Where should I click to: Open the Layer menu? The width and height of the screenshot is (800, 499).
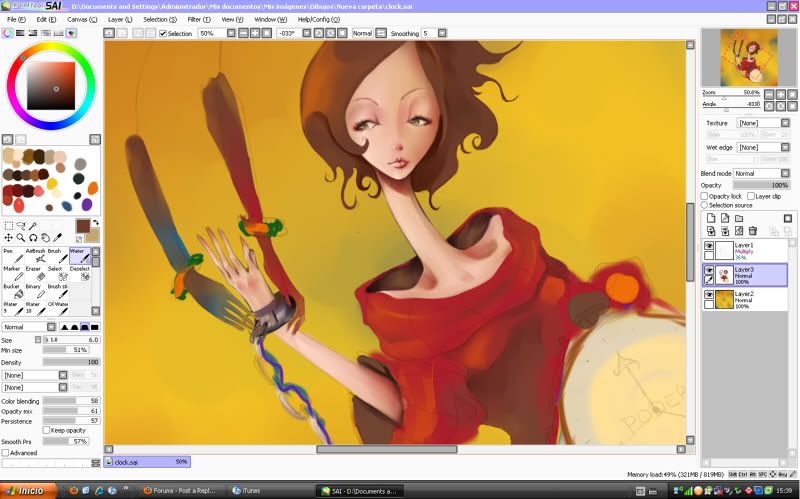pos(120,19)
